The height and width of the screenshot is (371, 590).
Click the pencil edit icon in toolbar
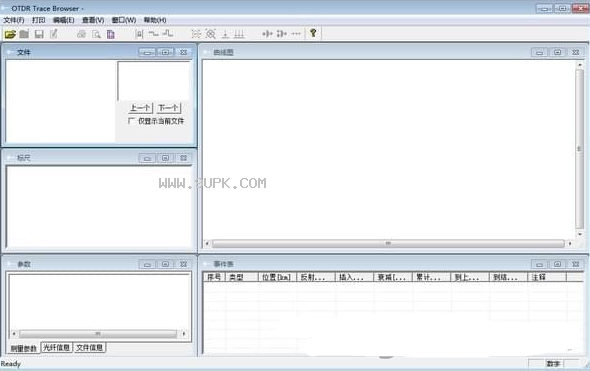click(54, 34)
